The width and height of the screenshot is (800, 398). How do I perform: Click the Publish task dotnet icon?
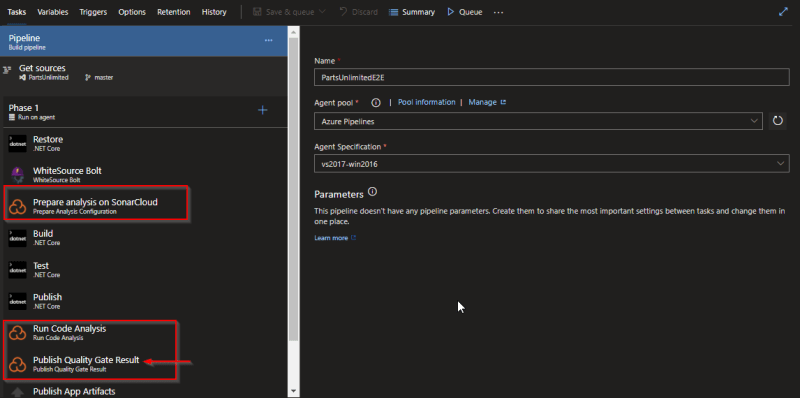[18, 302]
